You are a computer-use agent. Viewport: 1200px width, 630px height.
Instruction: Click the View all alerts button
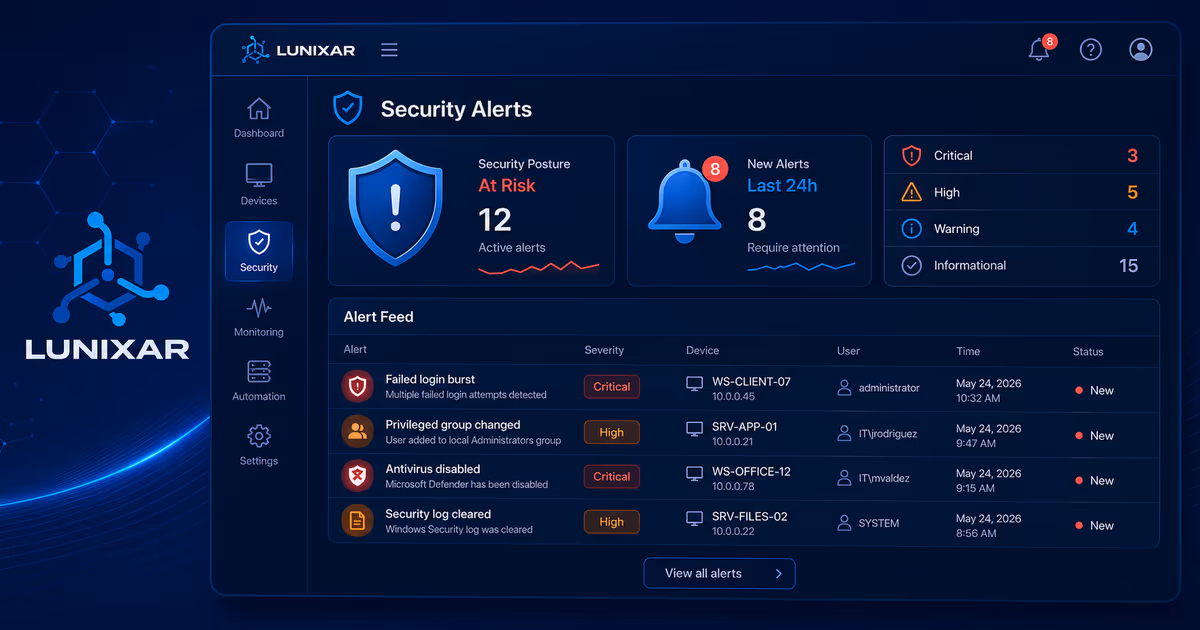[719, 573]
